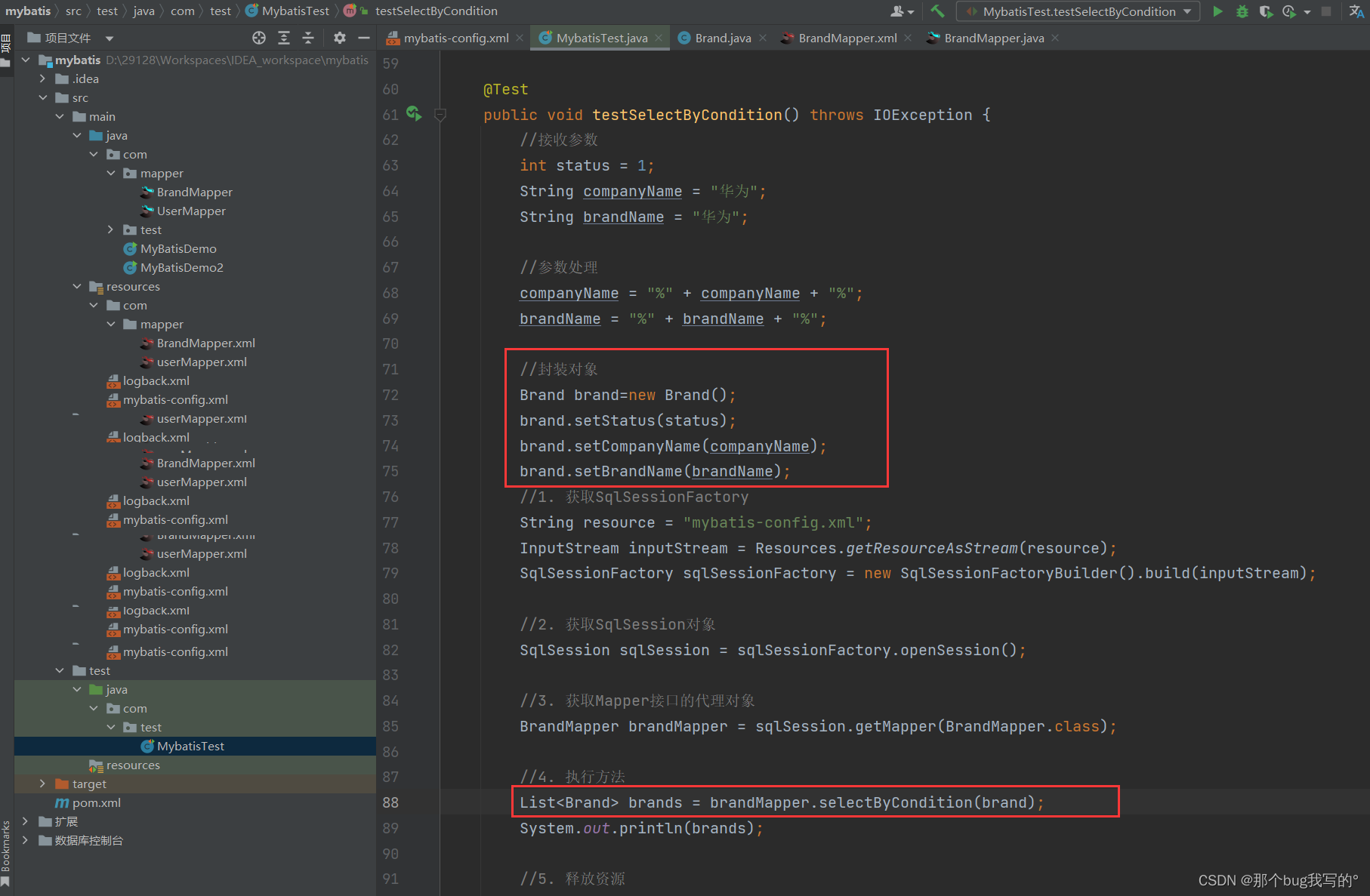Collapse the src folder
Image resolution: width=1370 pixels, height=896 pixels.
click(x=42, y=97)
